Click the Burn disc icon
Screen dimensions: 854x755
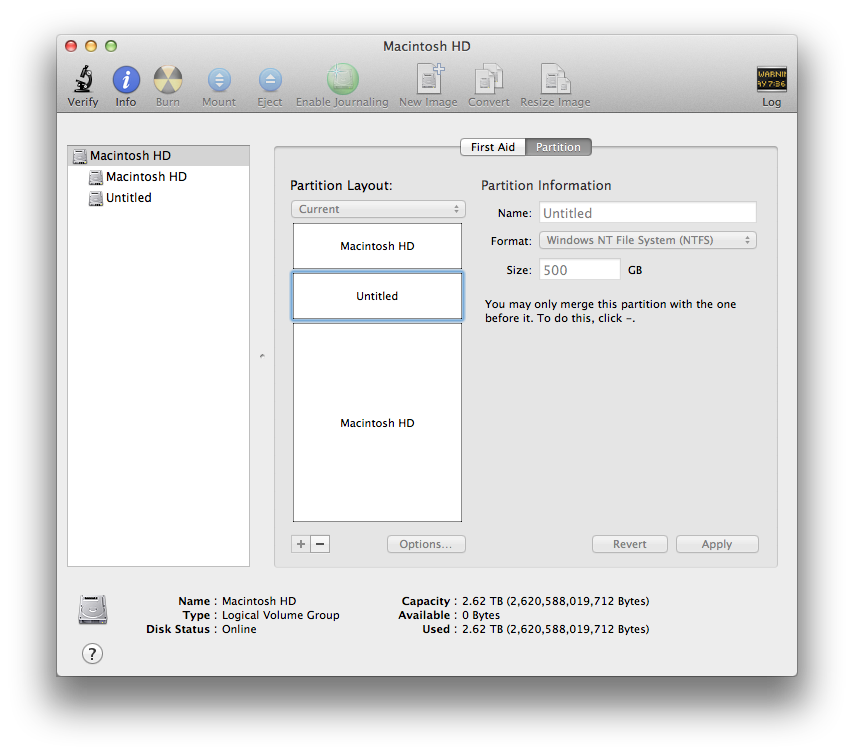168,80
